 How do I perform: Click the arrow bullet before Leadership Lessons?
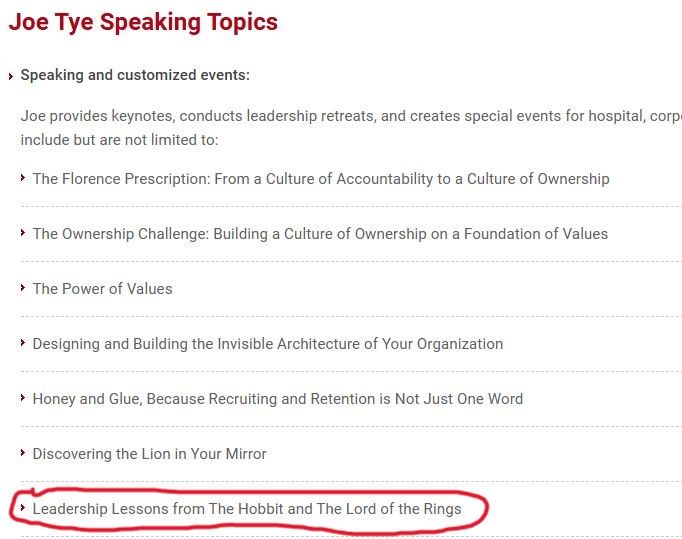[x=23, y=507]
